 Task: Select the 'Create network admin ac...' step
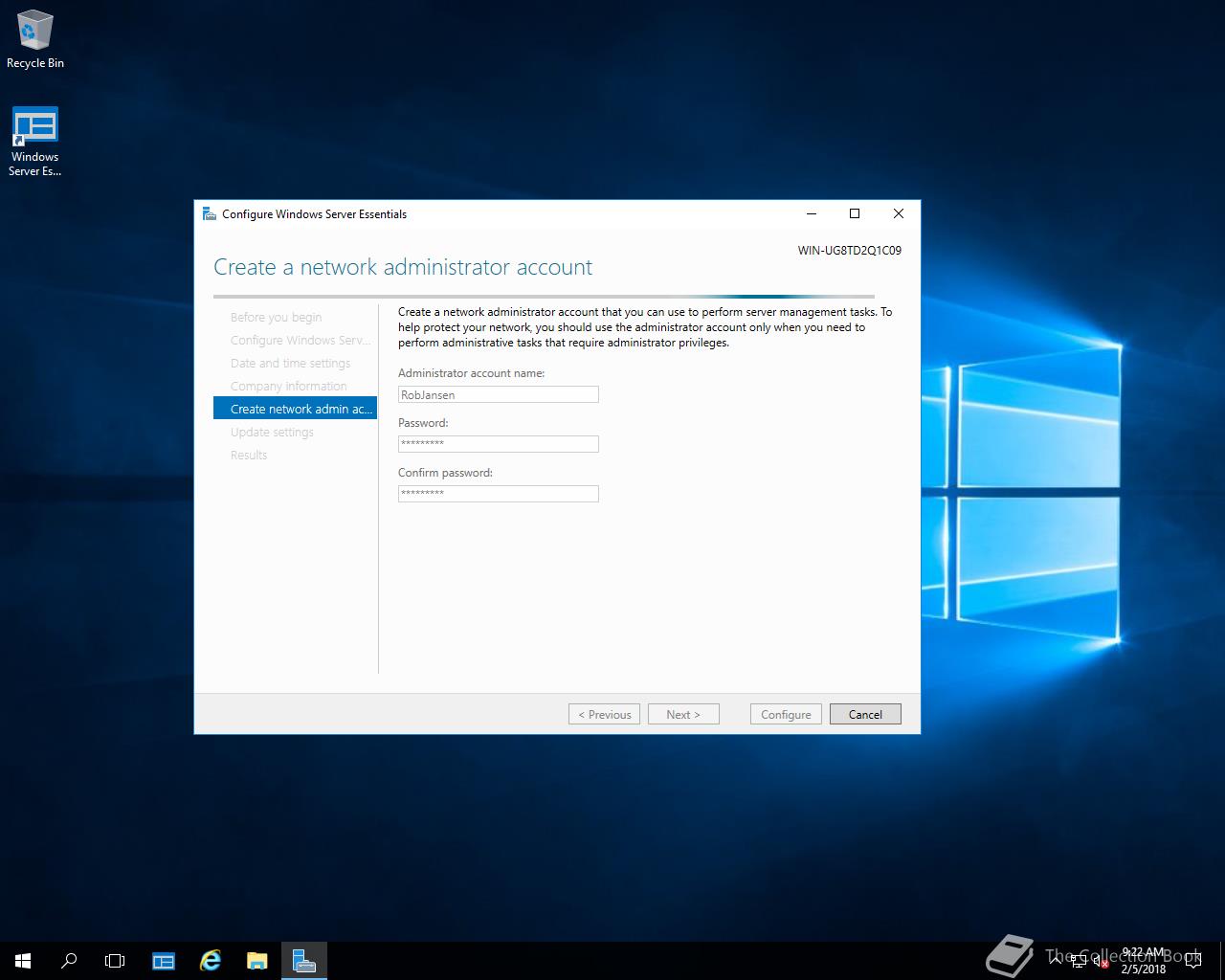(295, 409)
